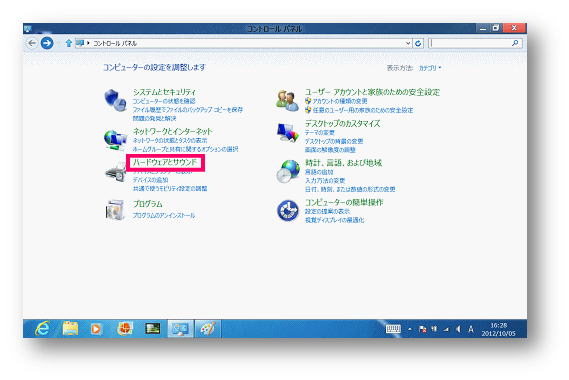Click the family safety for any user link
Screen dimensions: 569x380
click(x=363, y=110)
